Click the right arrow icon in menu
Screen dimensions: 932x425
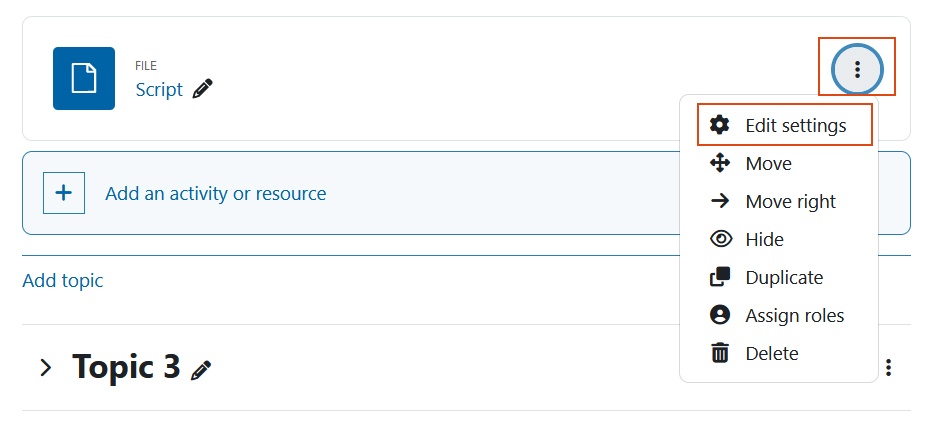[x=720, y=202]
